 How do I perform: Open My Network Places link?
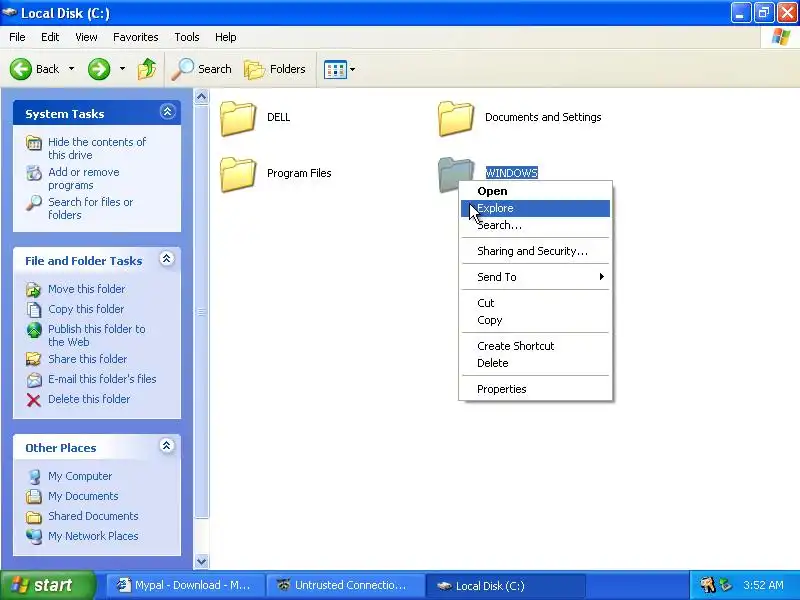[x=93, y=536]
